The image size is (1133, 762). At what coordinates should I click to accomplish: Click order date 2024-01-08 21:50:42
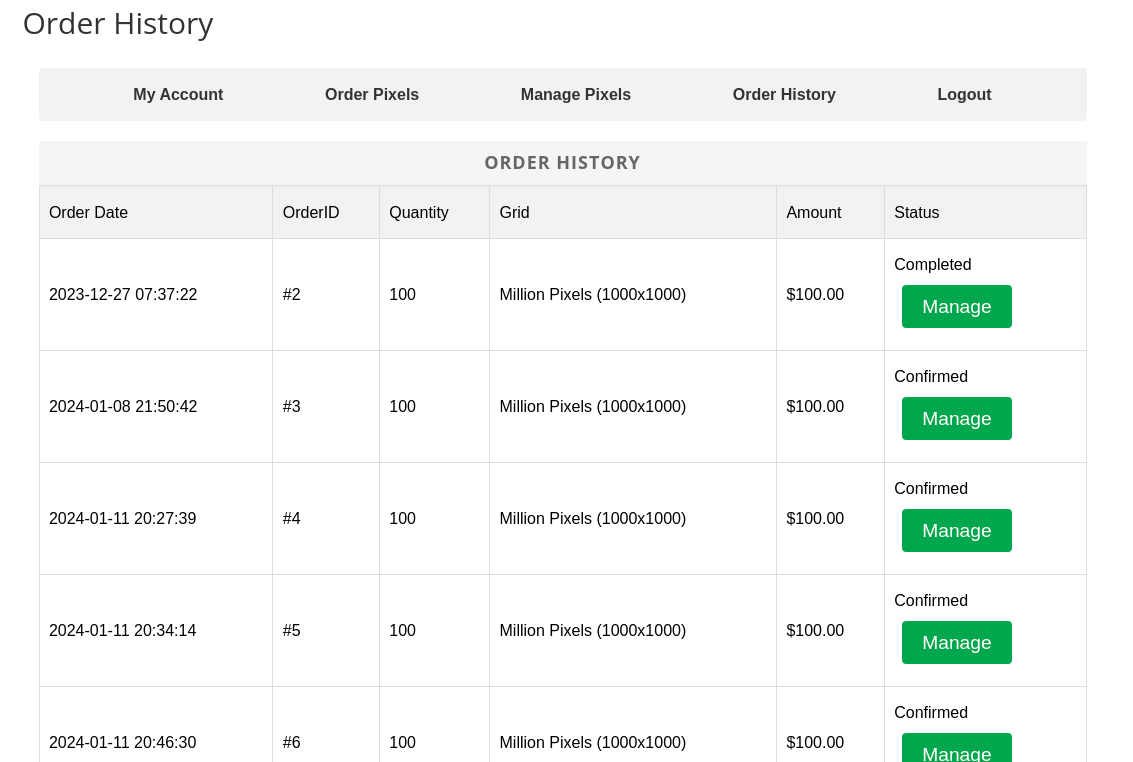123,407
